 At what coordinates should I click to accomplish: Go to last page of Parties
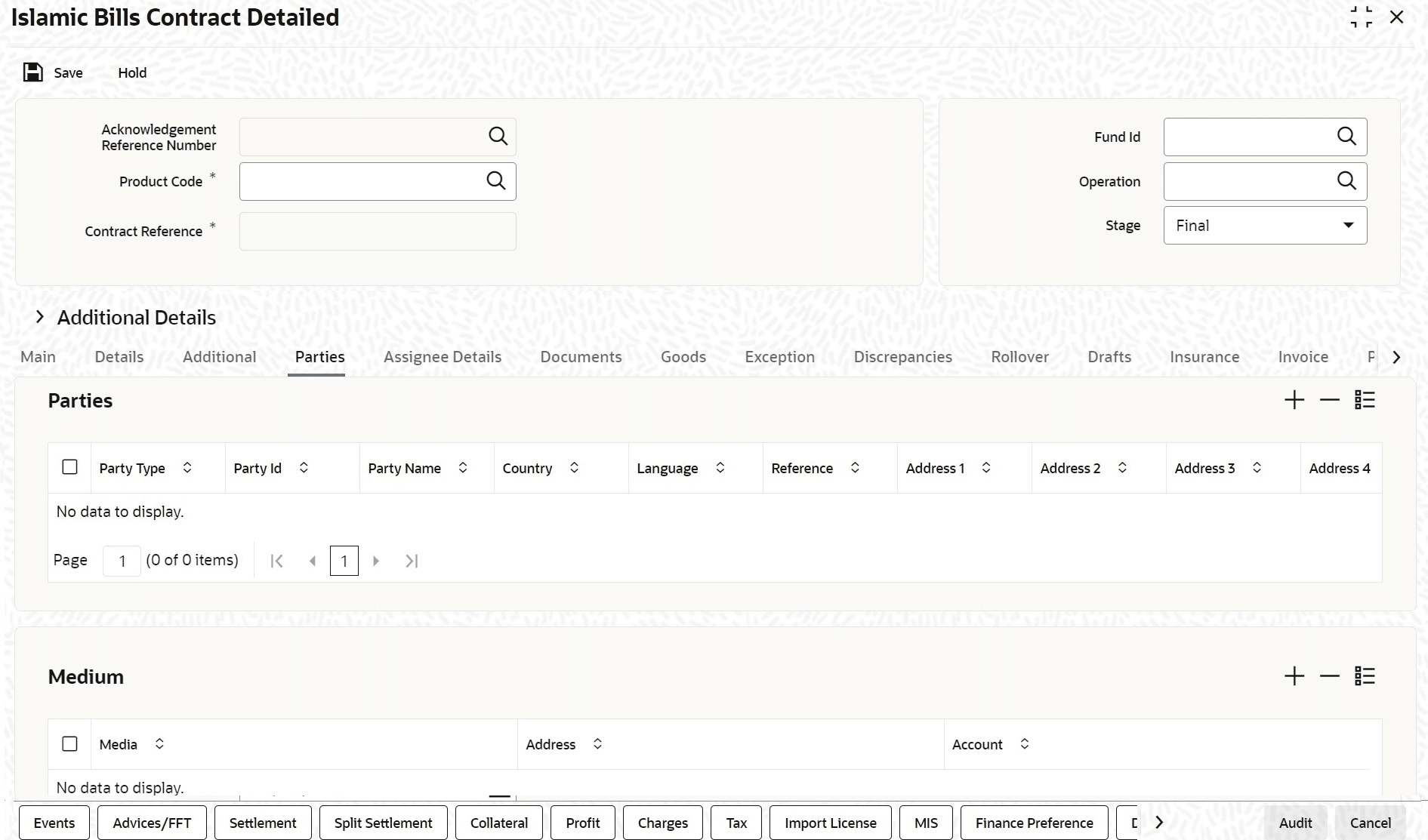pos(412,561)
